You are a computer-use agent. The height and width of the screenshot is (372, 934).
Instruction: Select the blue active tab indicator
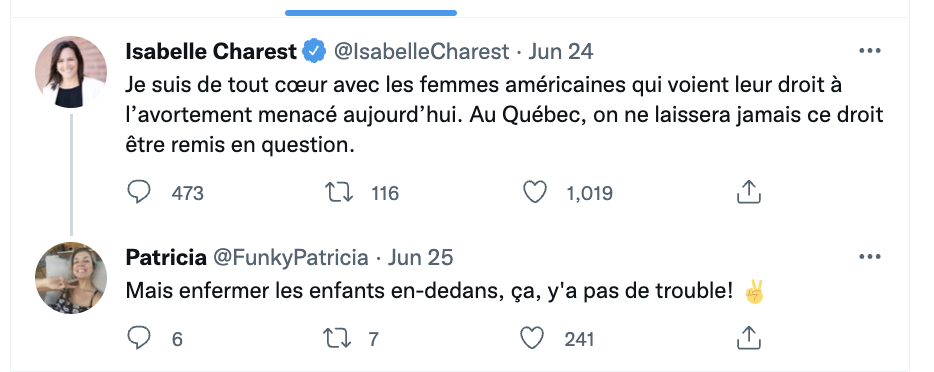371,12
